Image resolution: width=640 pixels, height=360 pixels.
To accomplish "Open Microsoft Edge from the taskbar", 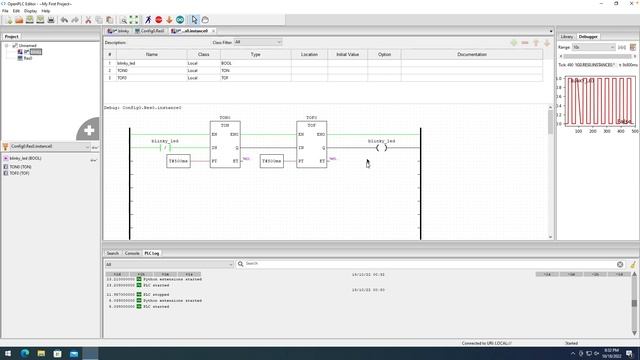I will pos(24,353).
